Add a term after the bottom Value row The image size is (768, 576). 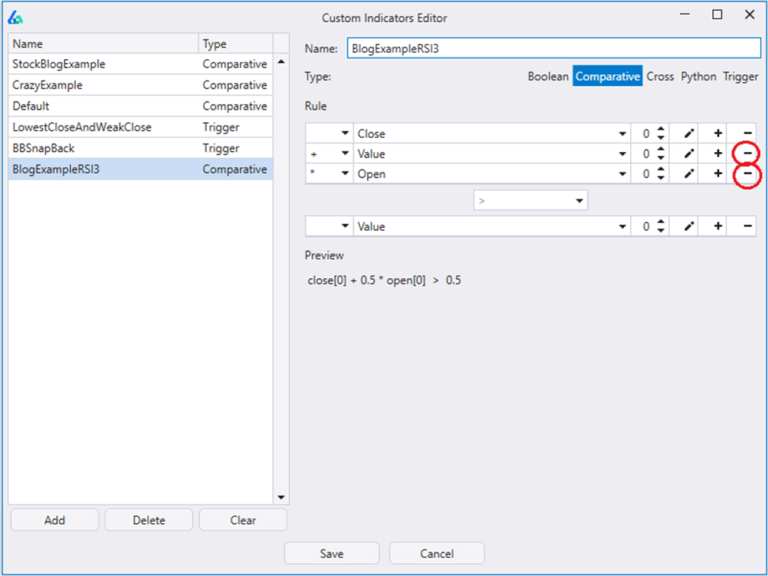tap(718, 226)
